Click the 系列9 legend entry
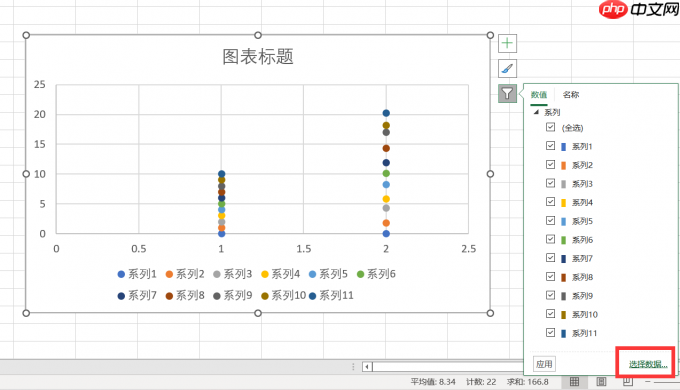 [233, 296]
